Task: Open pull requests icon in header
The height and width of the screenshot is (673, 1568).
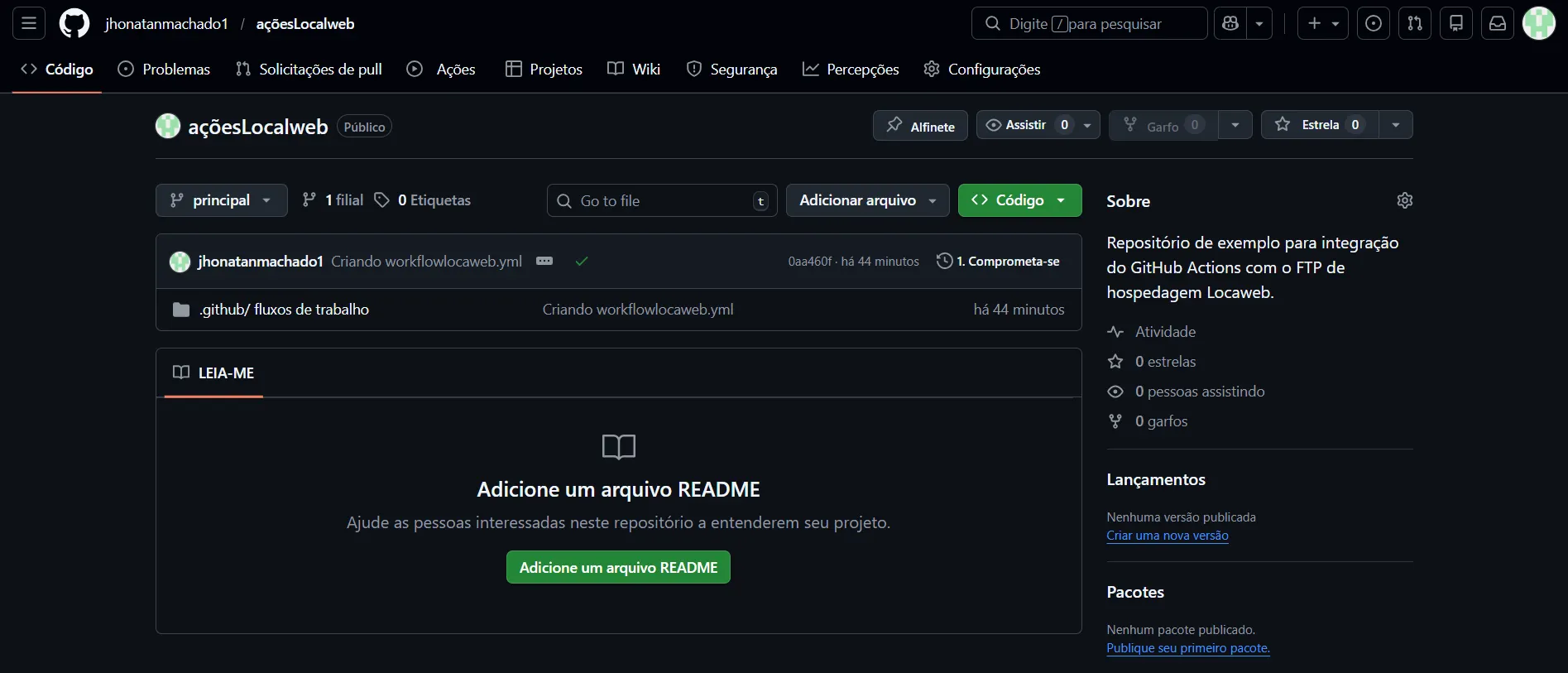Action: pos(1415,23)
